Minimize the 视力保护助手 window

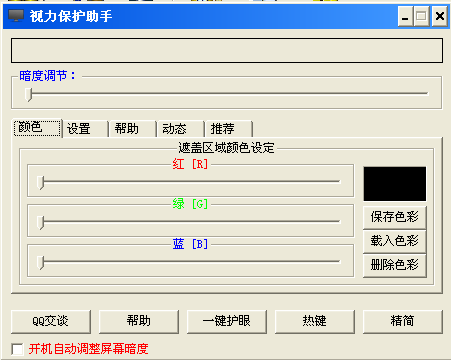[x=405, y=16]
